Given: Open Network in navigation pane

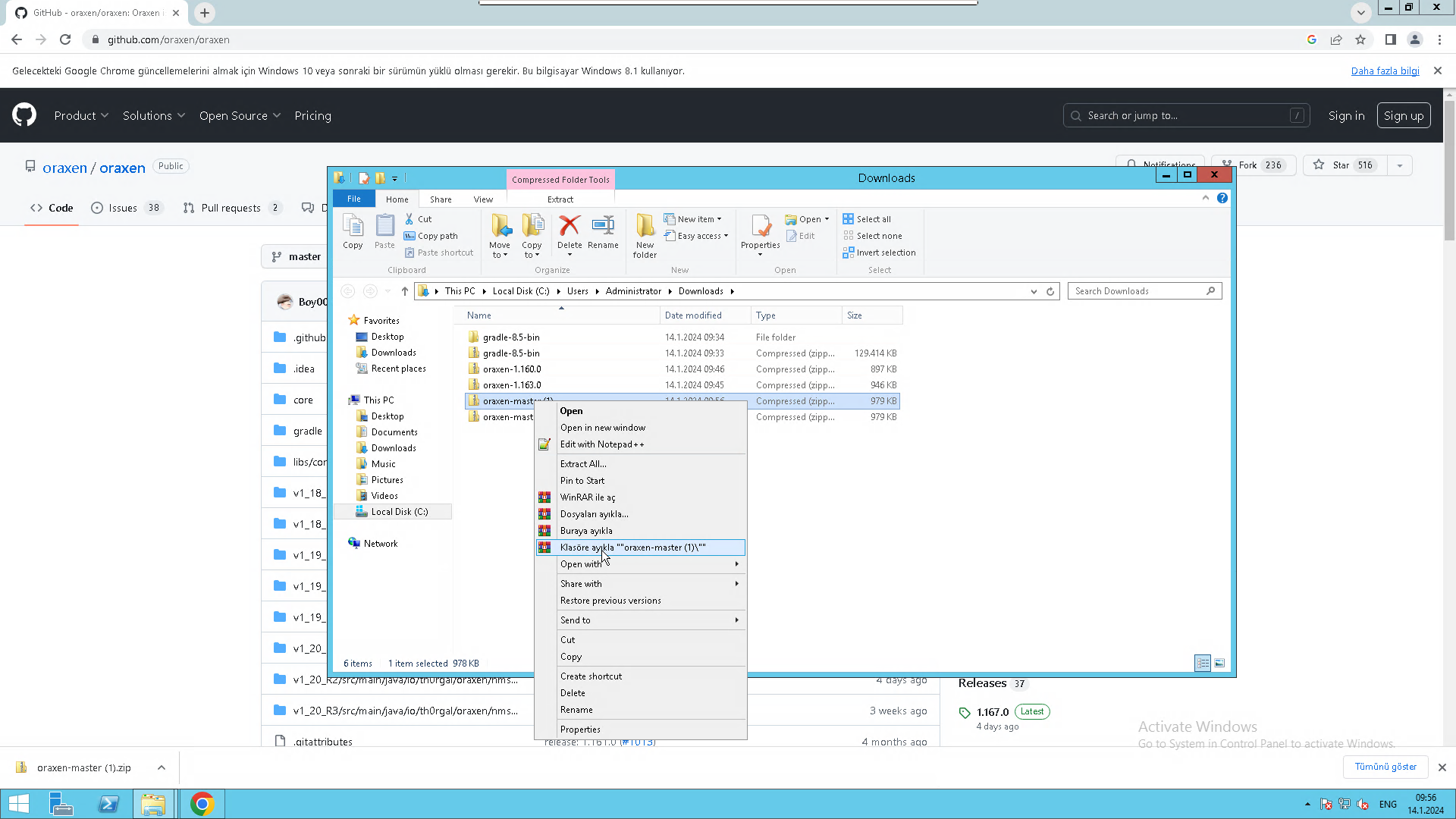Looking at the screenshot, I should [381, 544].
